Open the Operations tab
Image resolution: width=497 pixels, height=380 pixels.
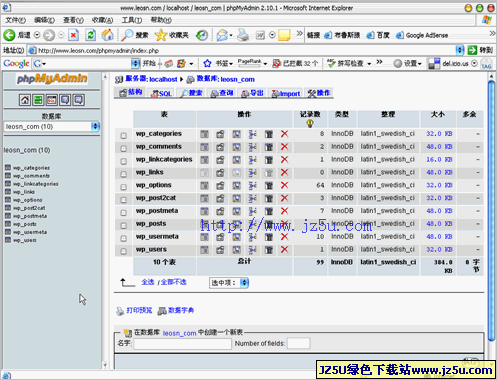319,93
